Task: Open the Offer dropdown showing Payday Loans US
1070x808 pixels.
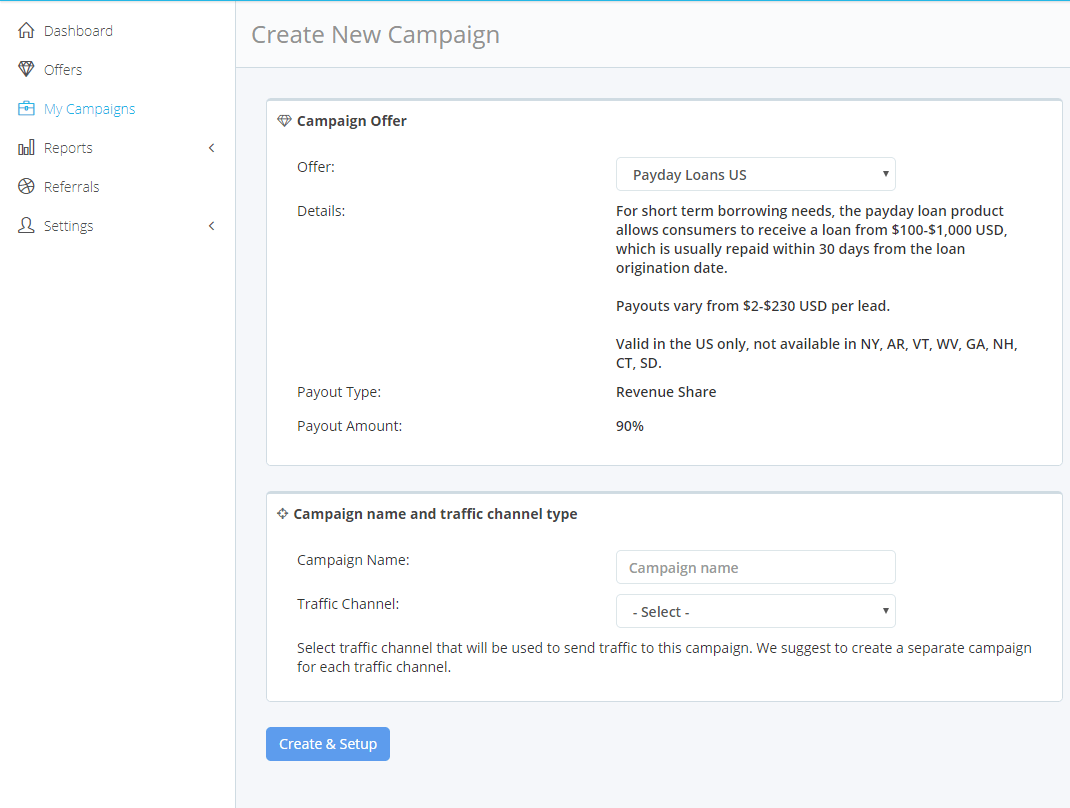Action: (x=755, y=173)
